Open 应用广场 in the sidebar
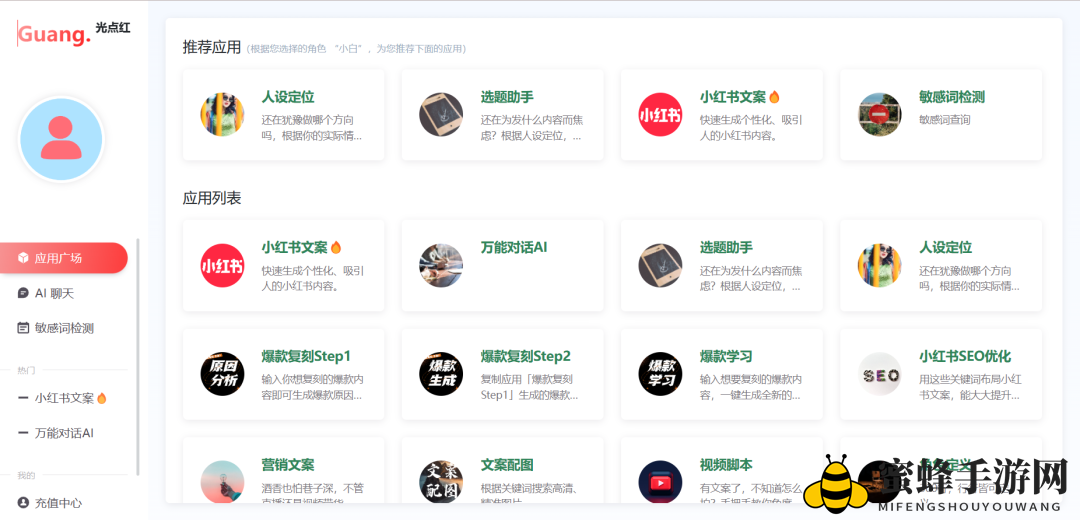The height and width of the screenshot is (520, 1080). 63,258
